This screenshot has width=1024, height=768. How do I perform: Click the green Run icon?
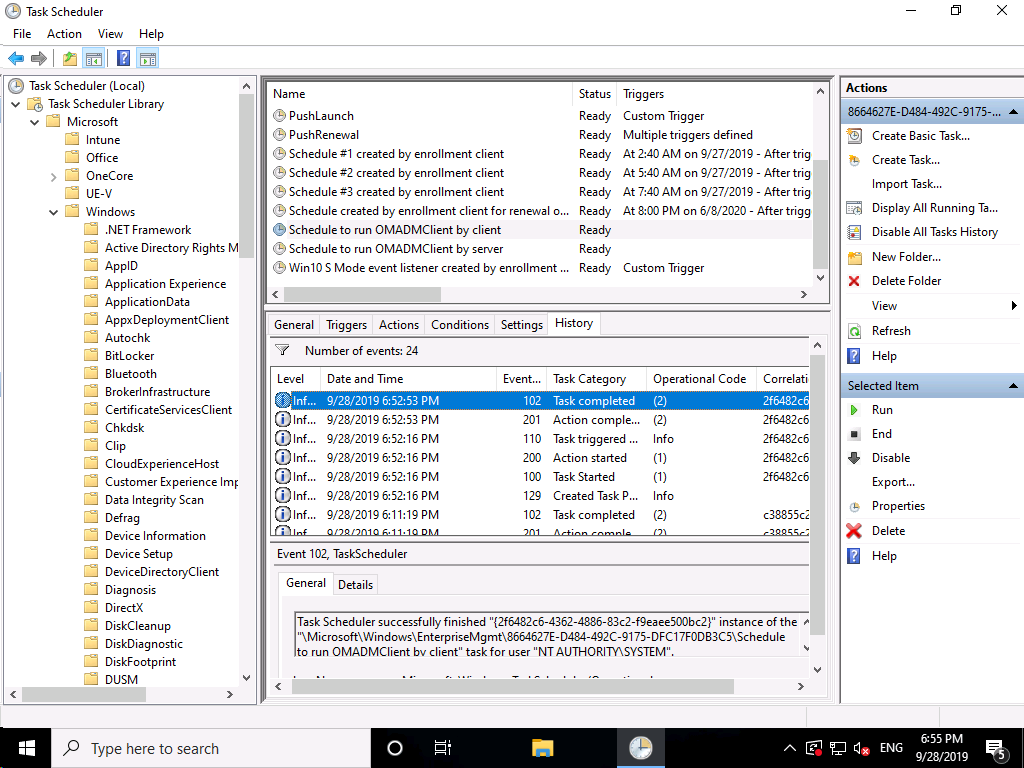click(x=854, y=410)
